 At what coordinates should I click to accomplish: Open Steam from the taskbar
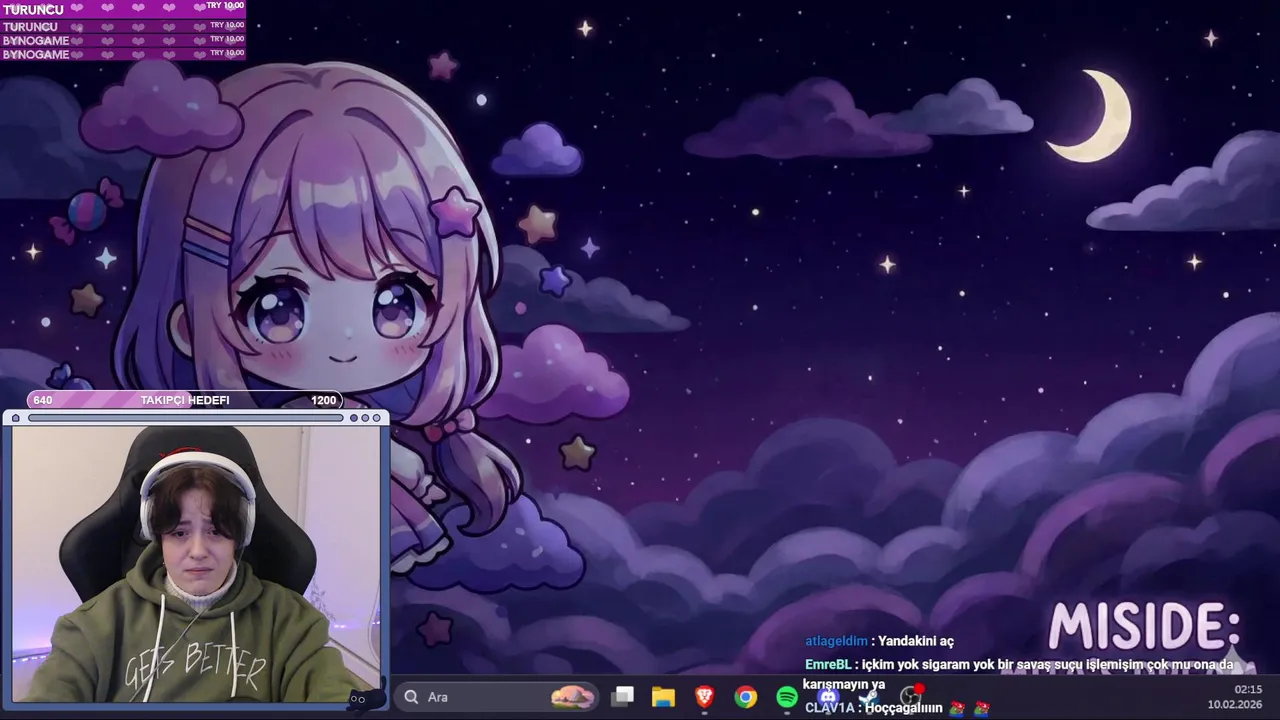869,696
